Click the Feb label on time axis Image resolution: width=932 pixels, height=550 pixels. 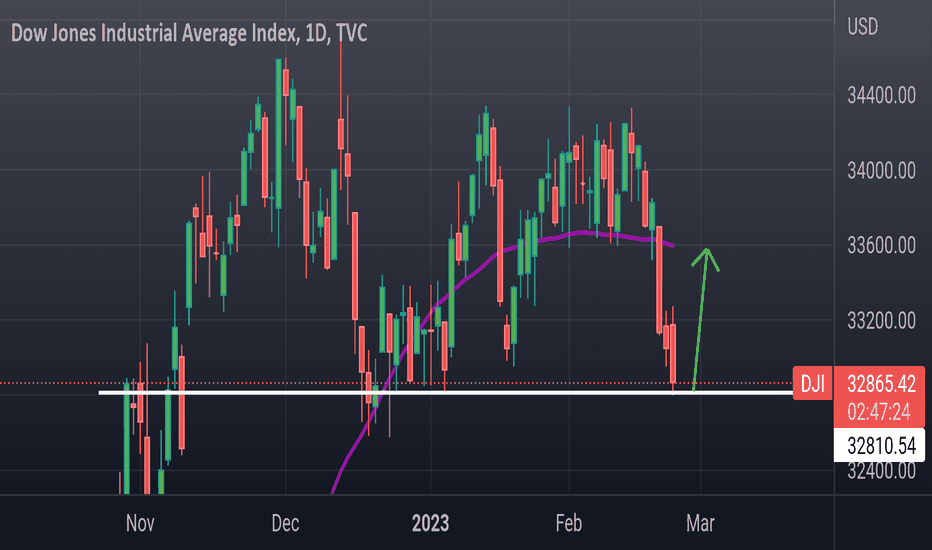pos(569,523)
